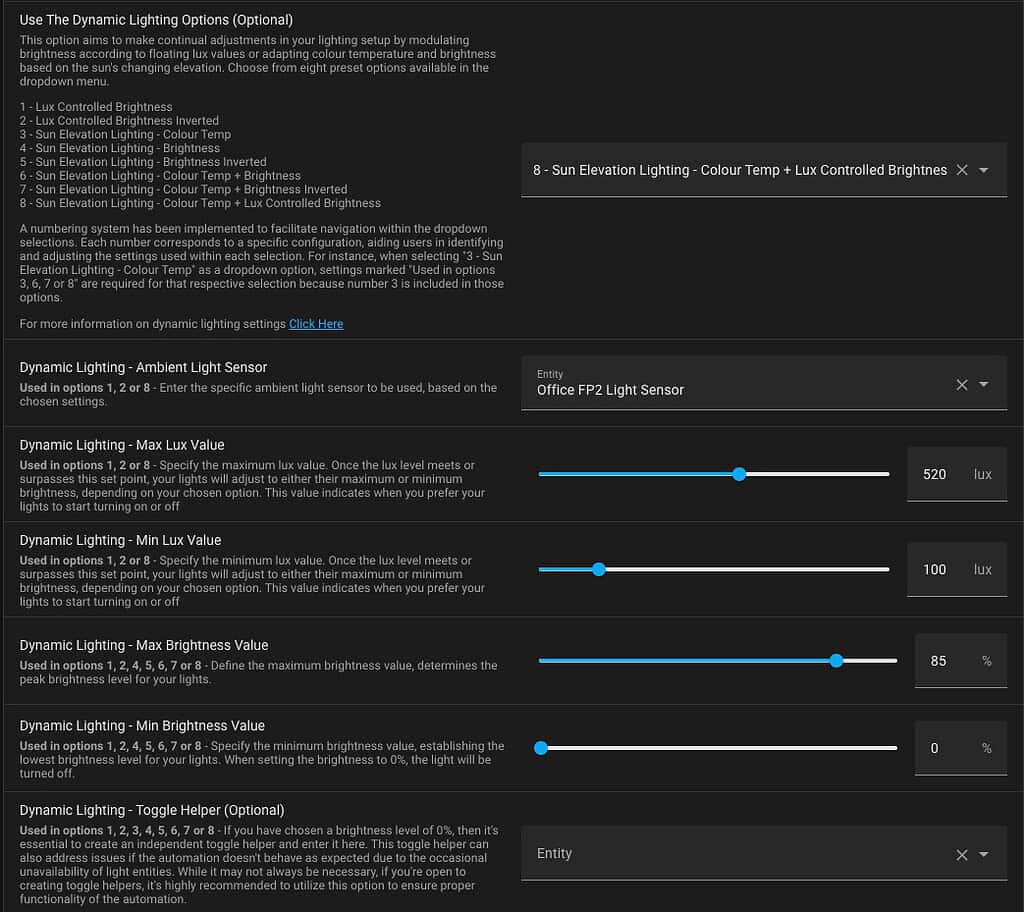This screenshot has height=912, width=1024.
Task: Click the Min Lux value field showing 100
Action: point(957,570)
